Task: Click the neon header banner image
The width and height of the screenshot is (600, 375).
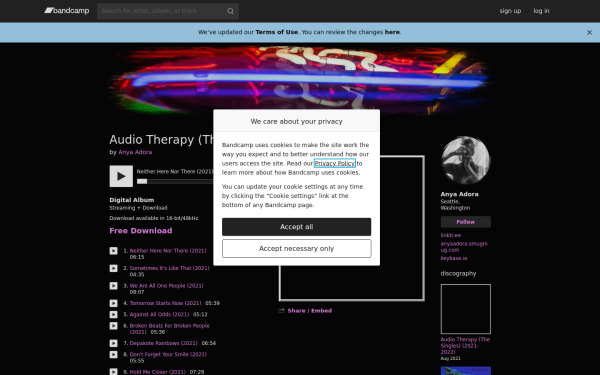Action: click(x=300, y=80)
